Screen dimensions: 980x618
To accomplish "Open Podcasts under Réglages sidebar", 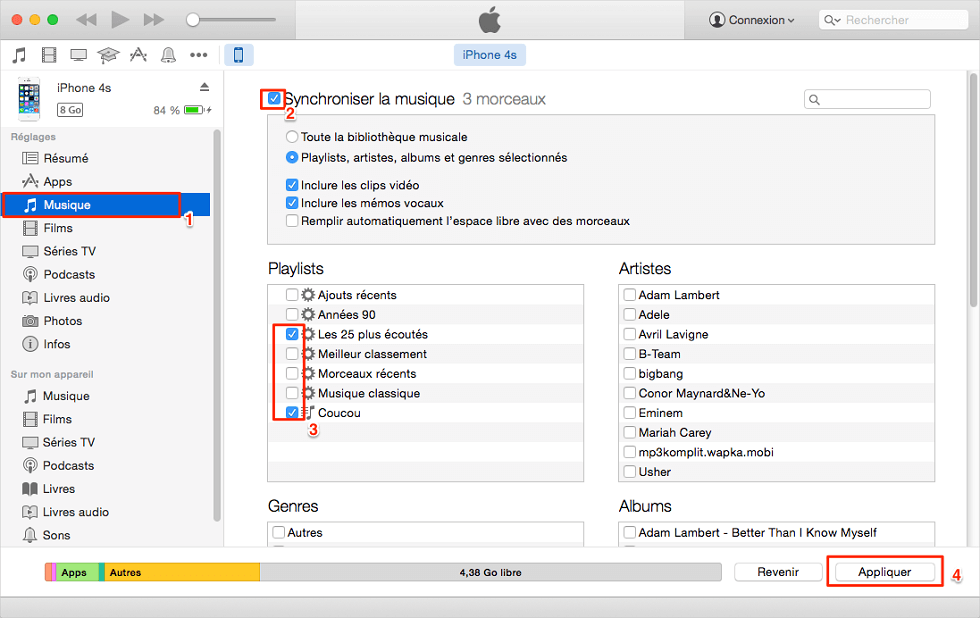I will point(69,274).
